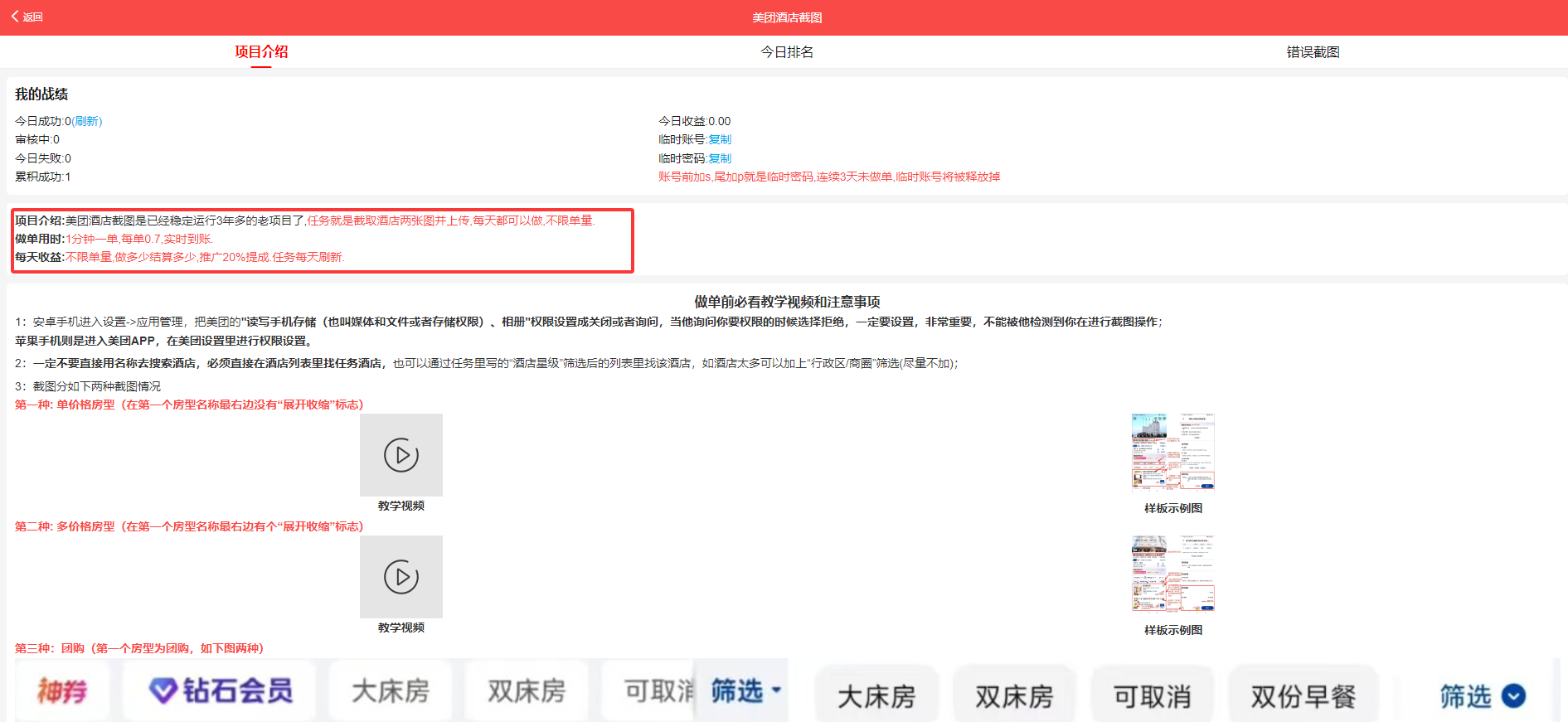Screen dimensions: 1568x722
Task: Open the 错误截图 tab
Action: click(1312, 52)
